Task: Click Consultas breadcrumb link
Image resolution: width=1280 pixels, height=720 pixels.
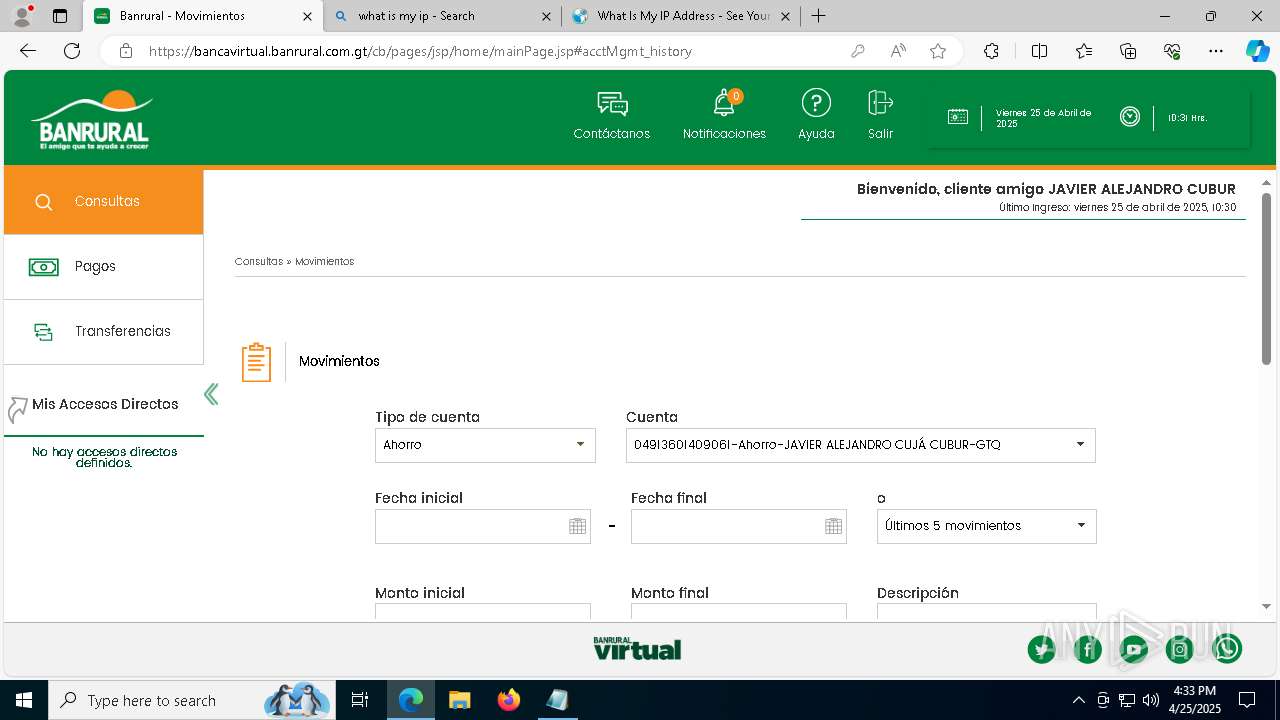Action: click(x=259, y=262)
